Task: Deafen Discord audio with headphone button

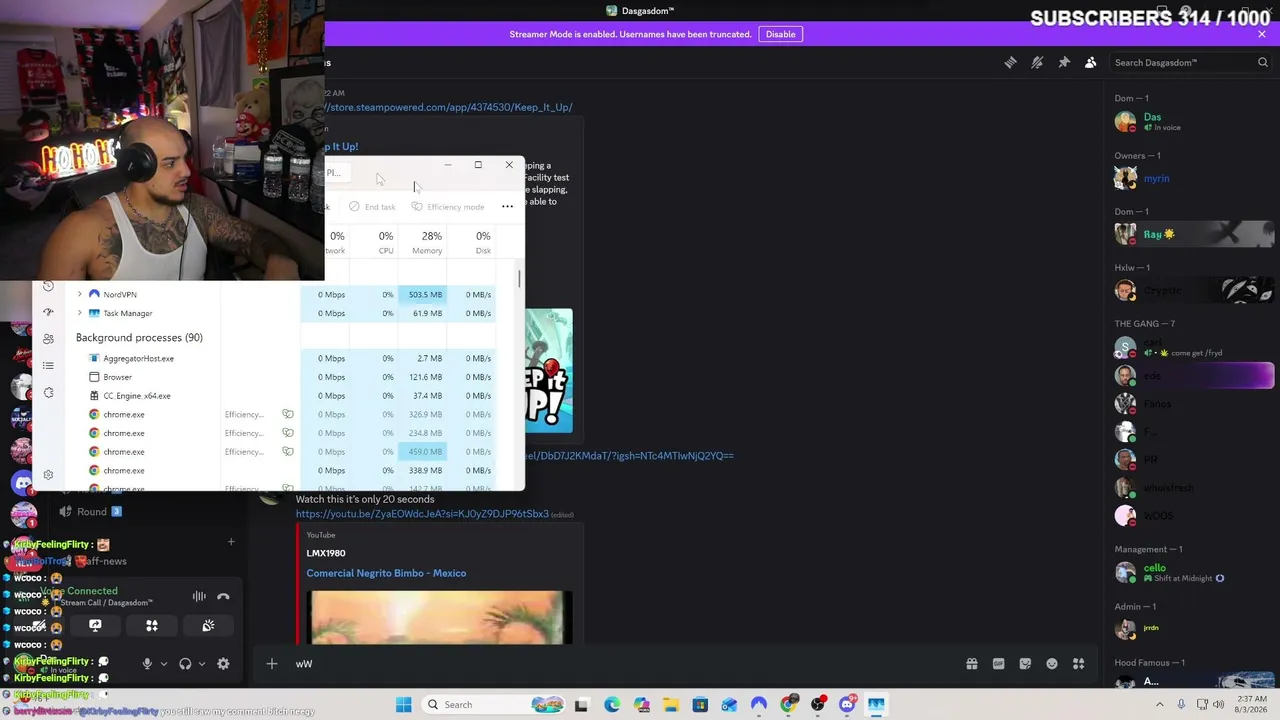Action: pyautogui.click(x=185, y=663)
